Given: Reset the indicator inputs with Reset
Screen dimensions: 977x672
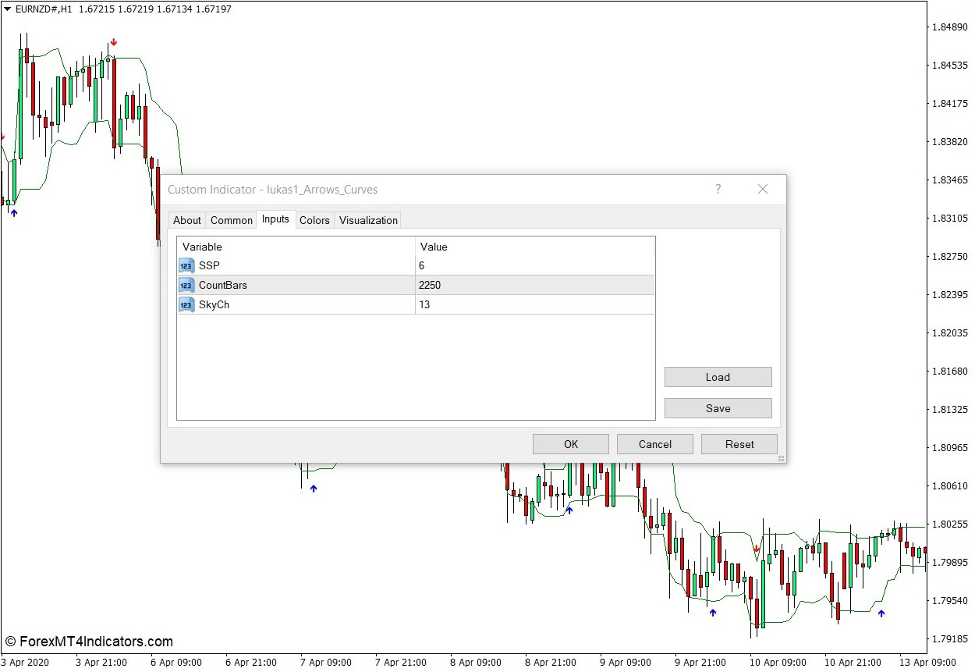Looking at the screenshot, I should (x=739, y=444).
